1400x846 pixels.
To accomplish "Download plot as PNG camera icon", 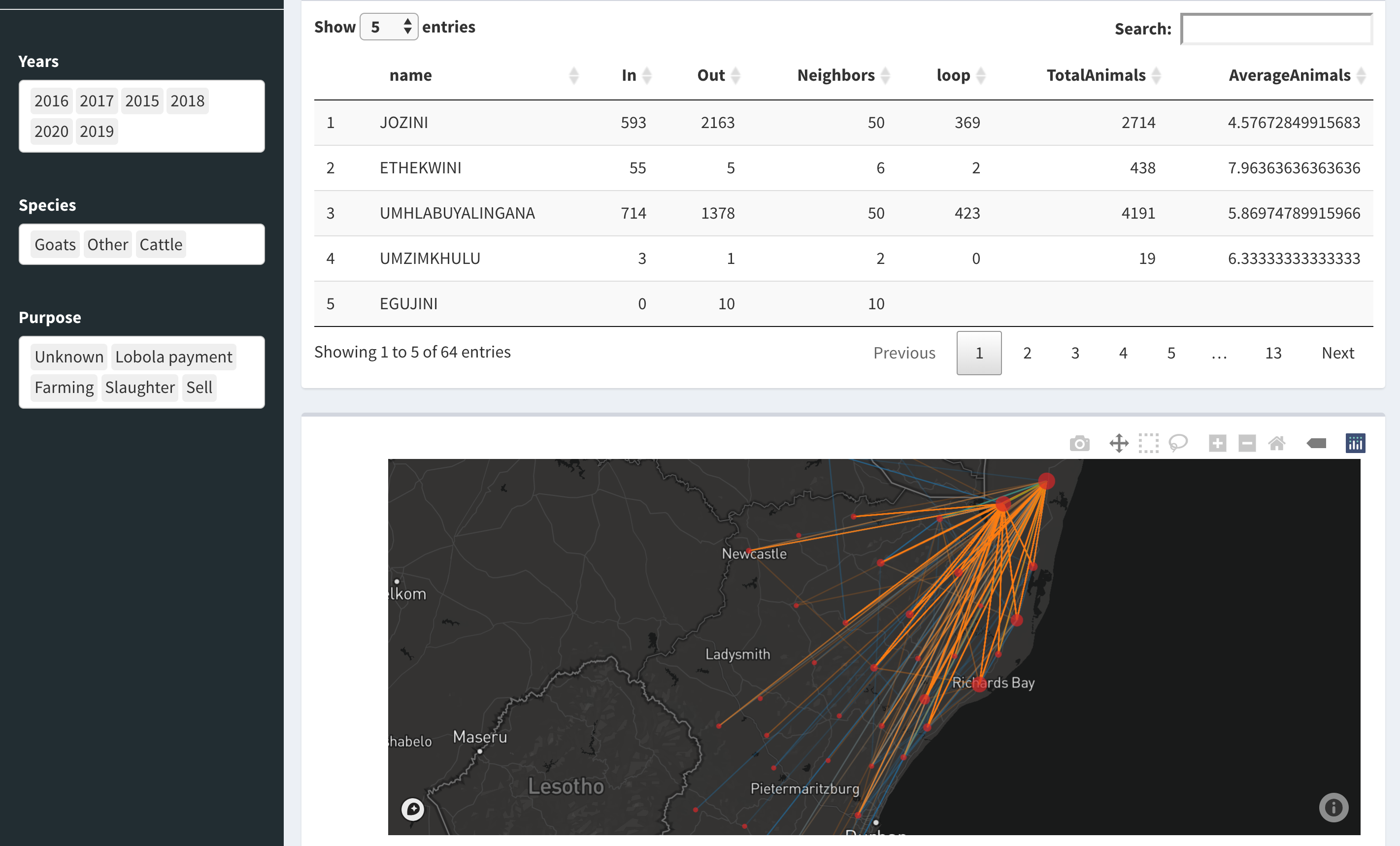I will pos(1079,443).
